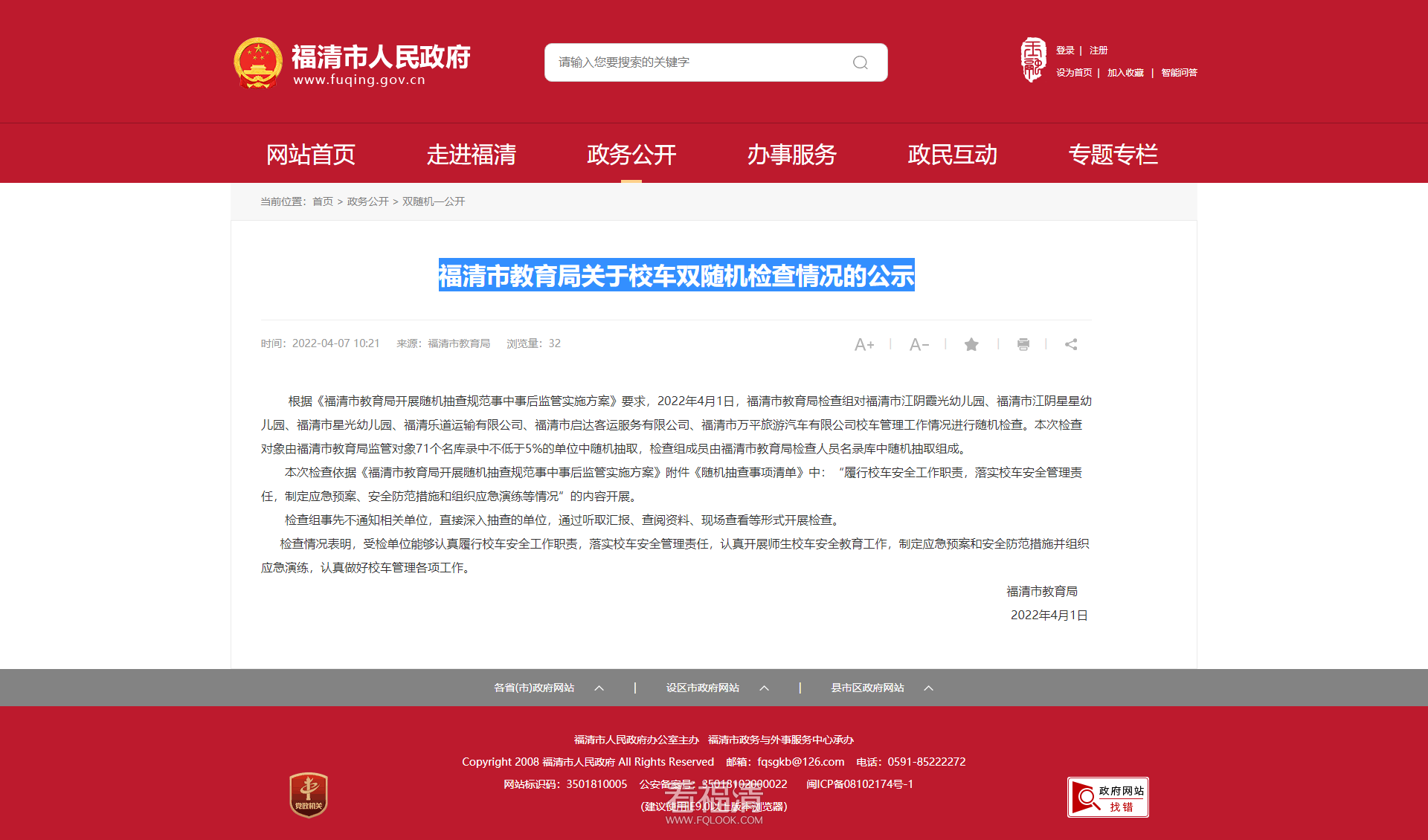Open the 政务公开 navigation tab

pyautogui.click(x=631, y=155)
